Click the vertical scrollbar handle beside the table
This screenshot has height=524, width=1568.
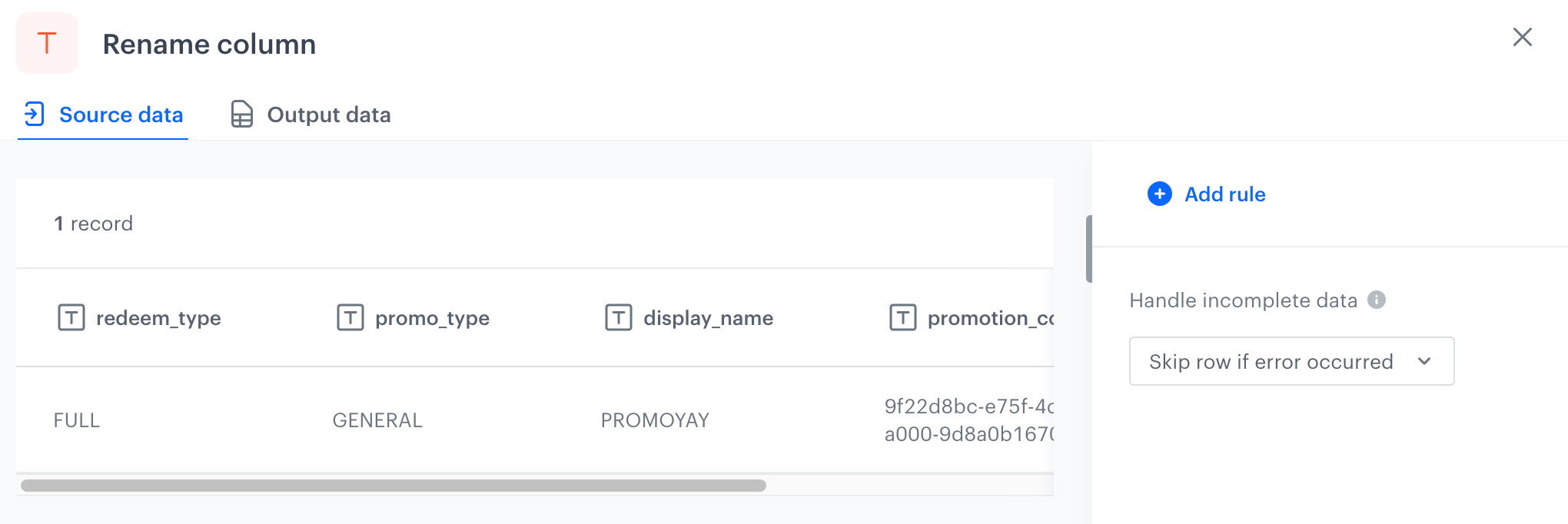pyautogui.click(x=1088, y=249)
